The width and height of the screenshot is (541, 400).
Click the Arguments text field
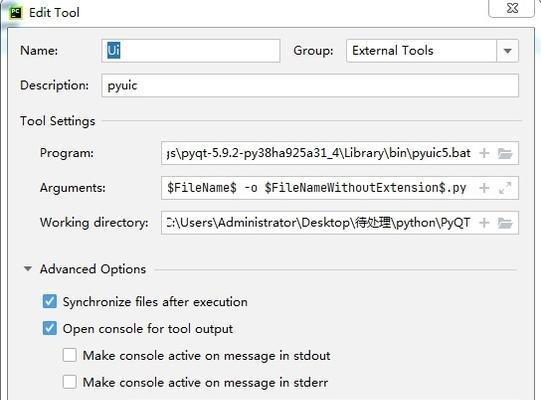point(319,188)
